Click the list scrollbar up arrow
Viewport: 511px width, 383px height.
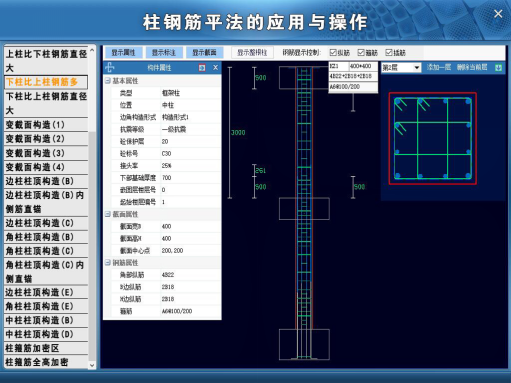coord(92,50)
